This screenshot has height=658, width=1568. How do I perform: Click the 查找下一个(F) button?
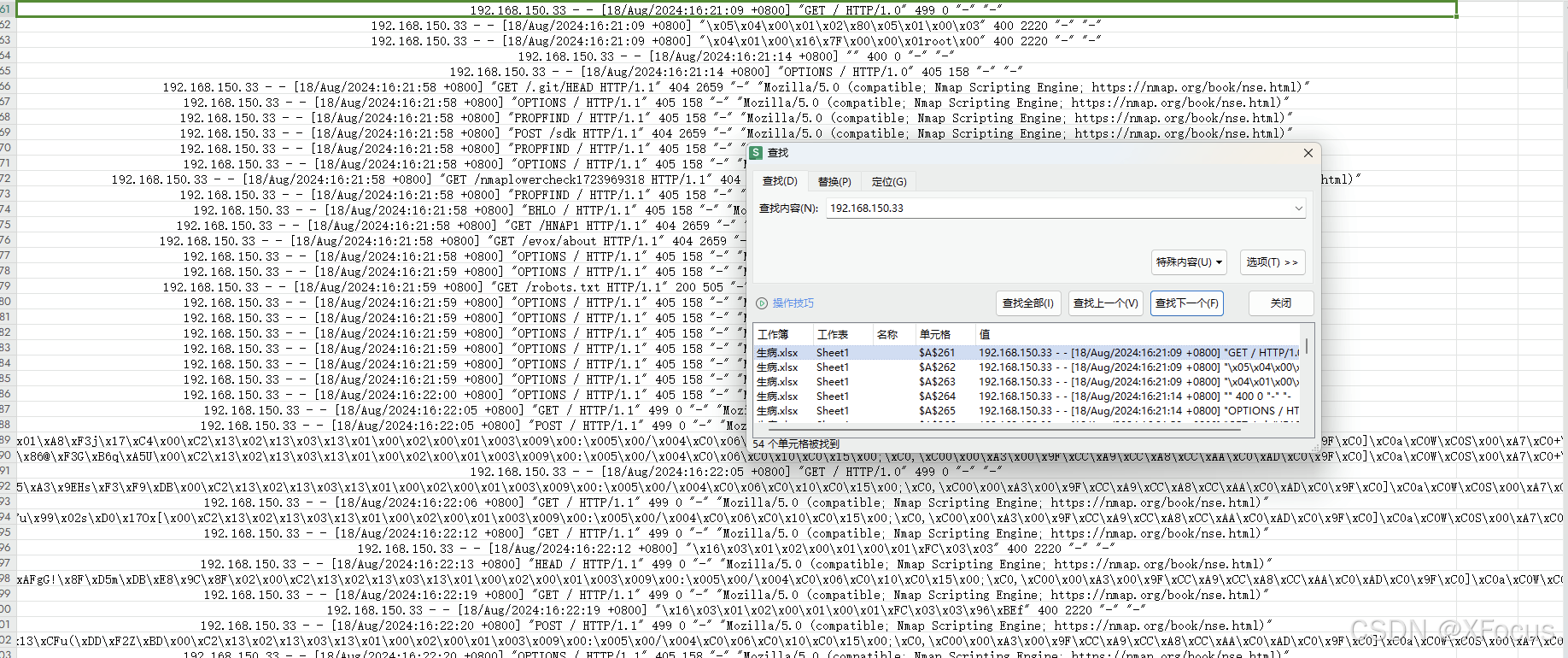click(1187, 303)
